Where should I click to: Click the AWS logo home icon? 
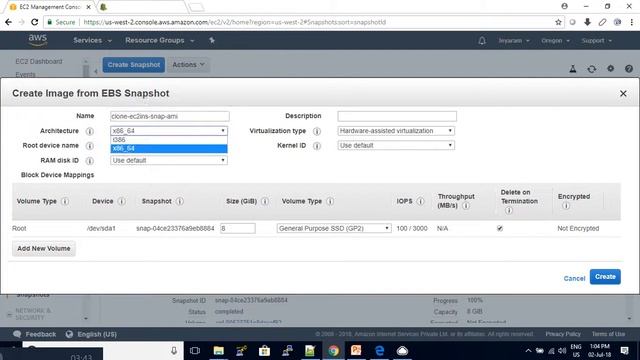pyautogui.click(x=38, y=40)
